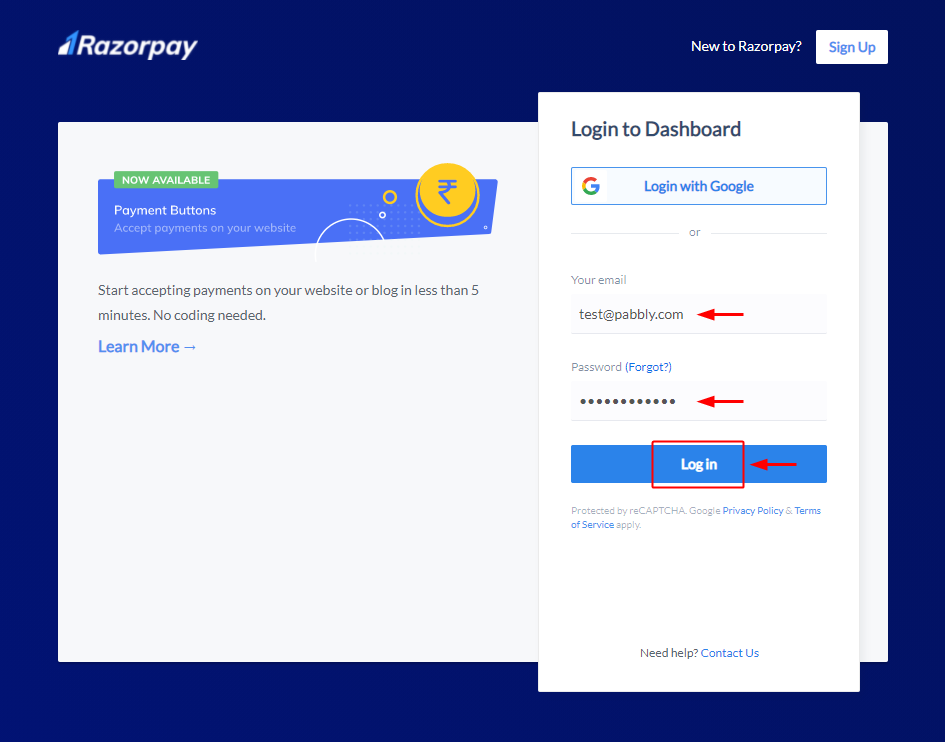Click the NOW AVAILABLE badge
Screen dimensions: 945x742
pyautogui.click(x=166, y=180)
